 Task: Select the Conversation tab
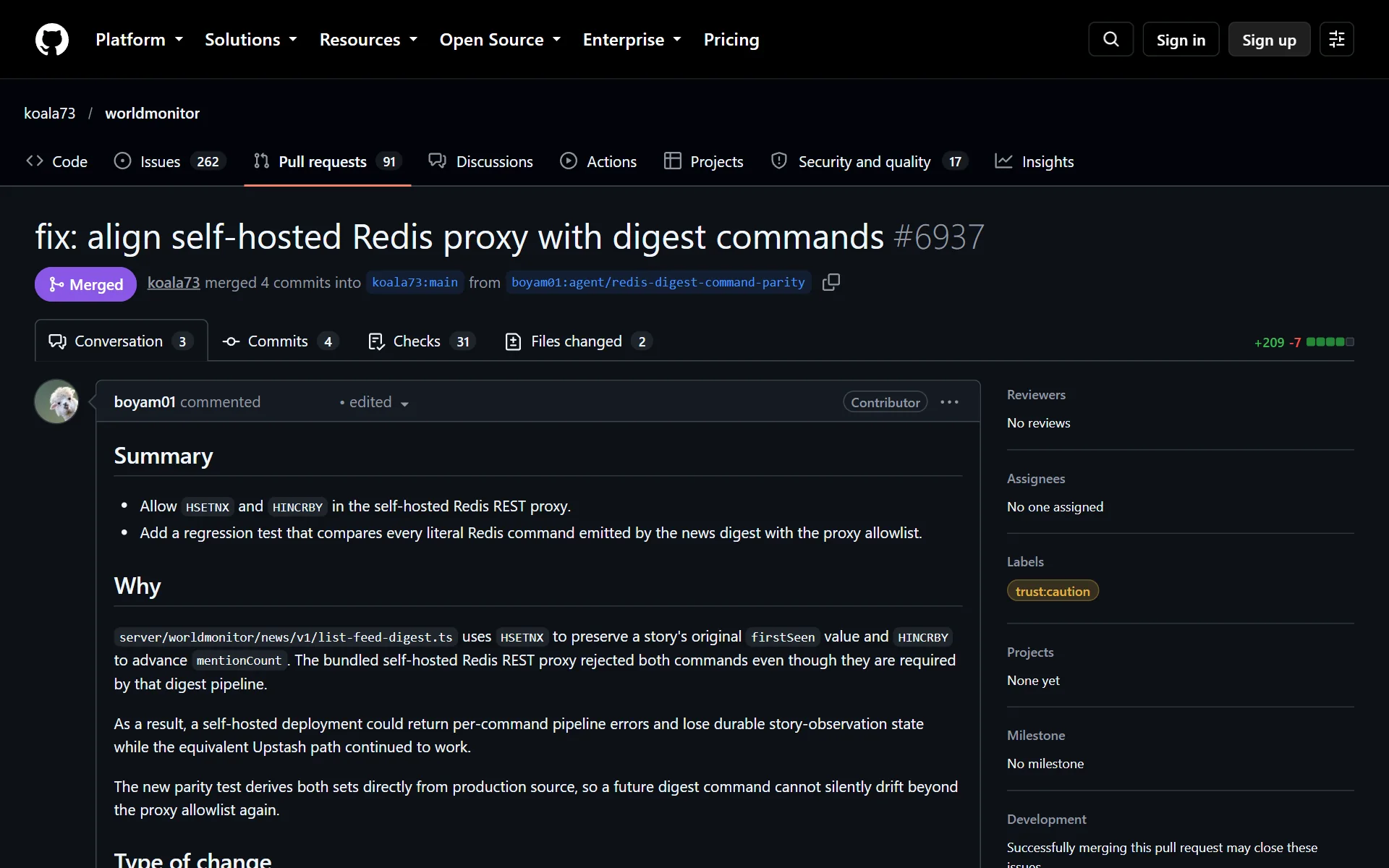click(x=121, y=341)
